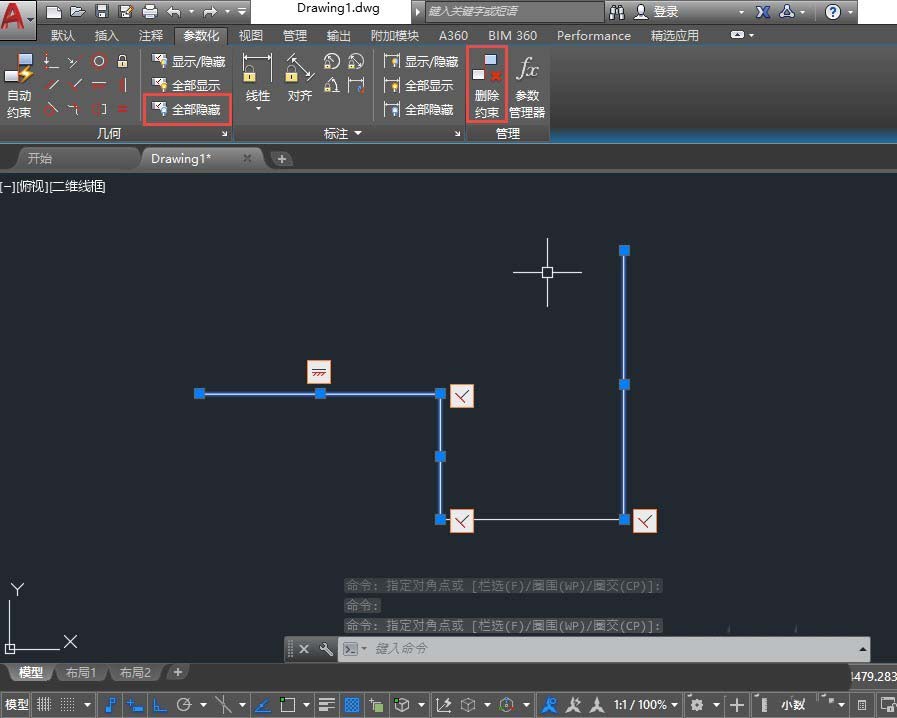Image resolution: width=897 pixels, height=718 pixels.
Task: Open the 标注 panel dialog launcher arrow
Action: point(457,133)
